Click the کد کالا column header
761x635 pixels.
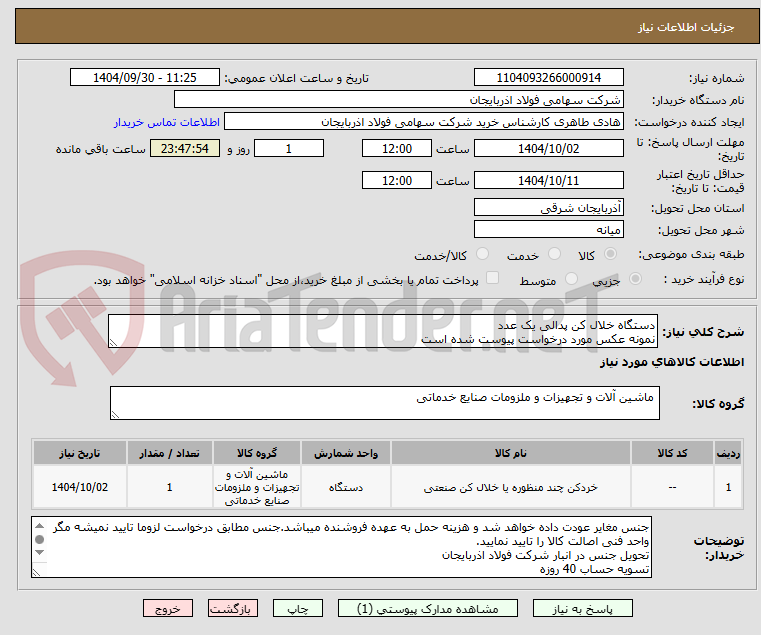[672, 453]
